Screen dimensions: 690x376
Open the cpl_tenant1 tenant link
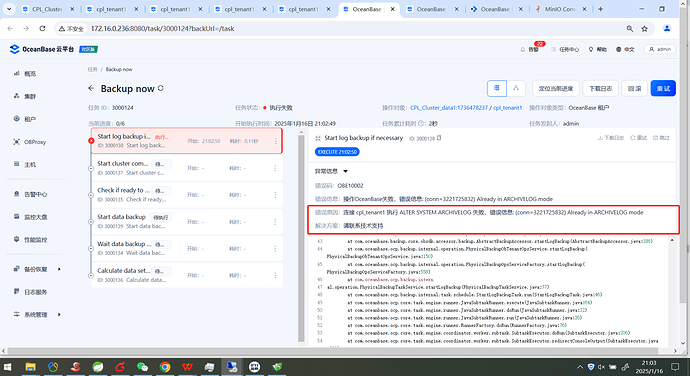[x=507, y=108]
